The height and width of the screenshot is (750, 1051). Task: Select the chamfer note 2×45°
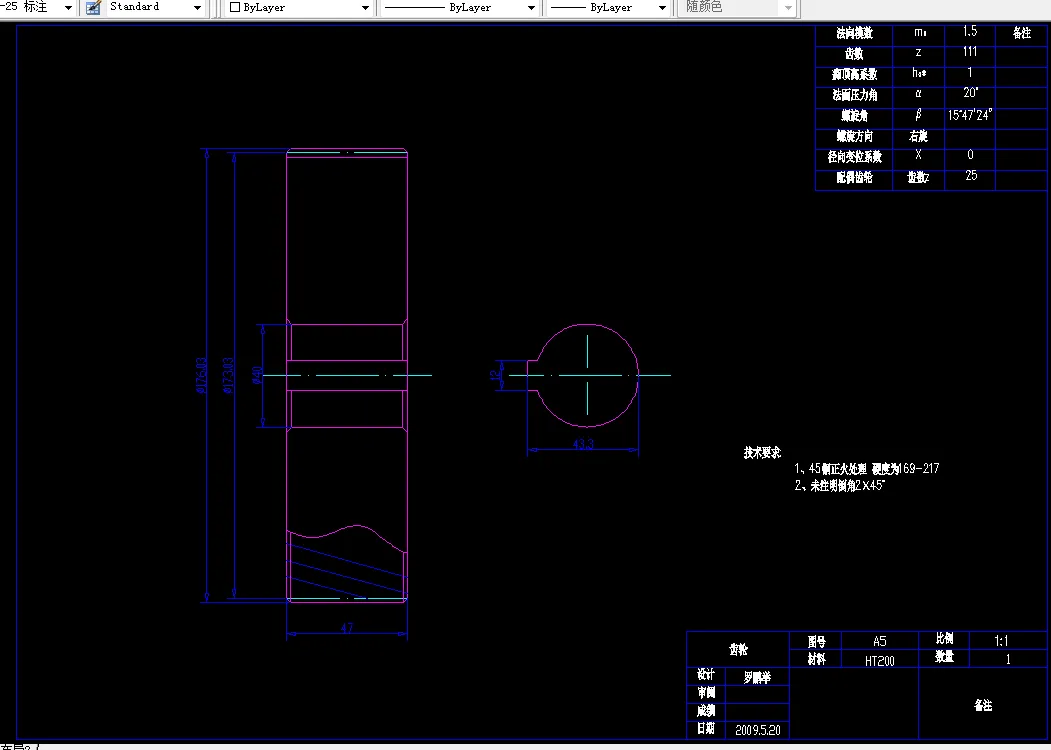(x=840, y=486)
